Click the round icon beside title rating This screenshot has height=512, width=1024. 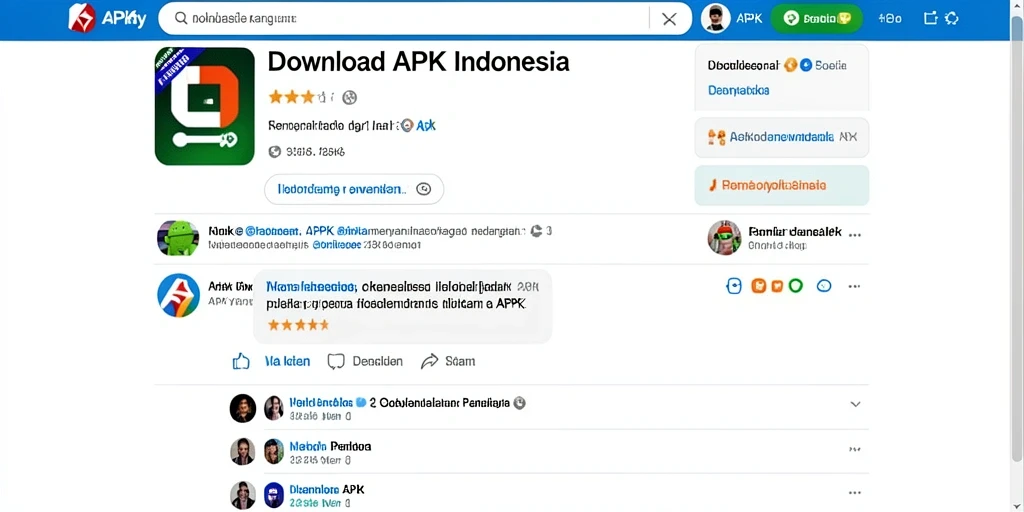(350, 97)
